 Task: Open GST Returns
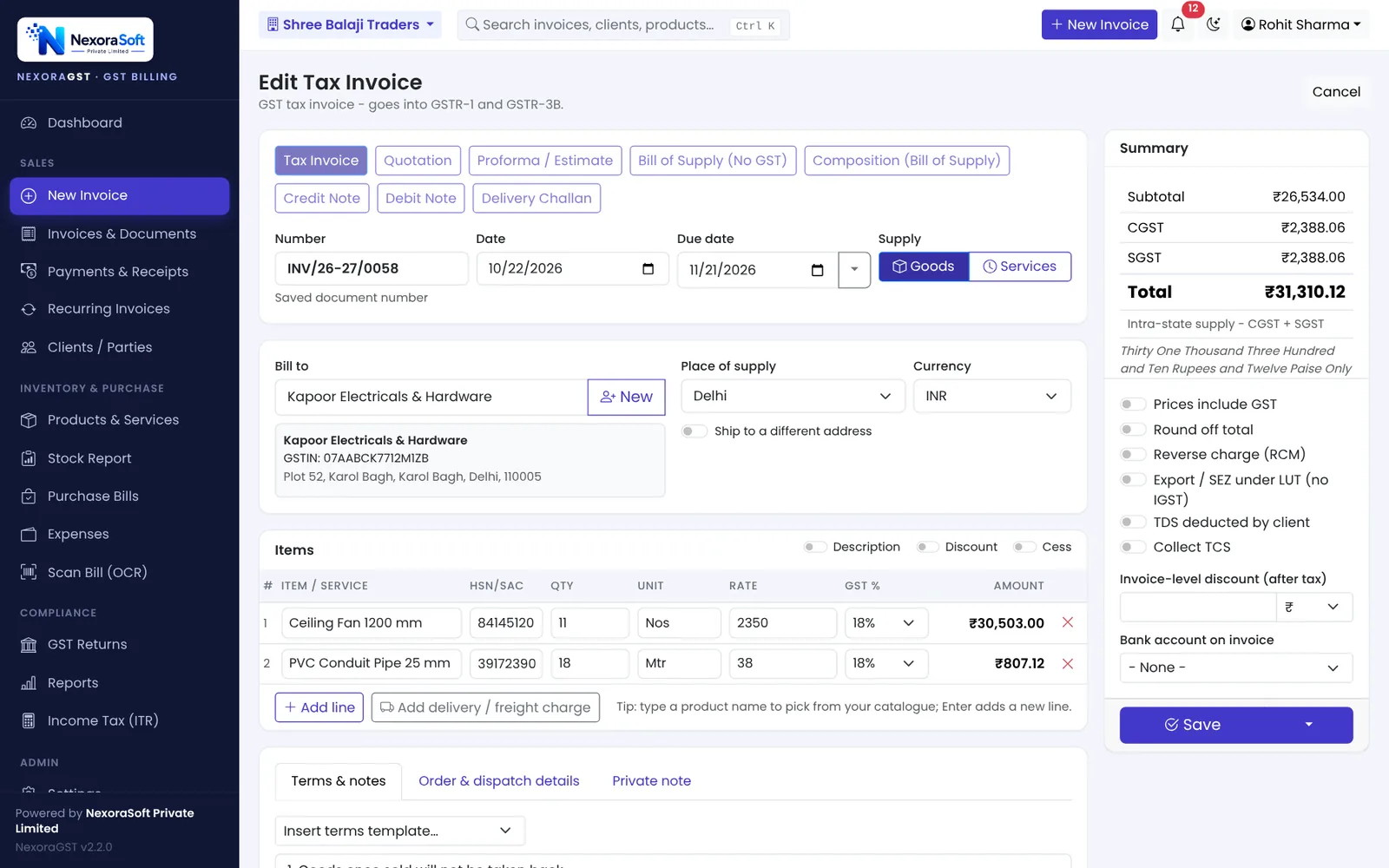pos(120,644)
